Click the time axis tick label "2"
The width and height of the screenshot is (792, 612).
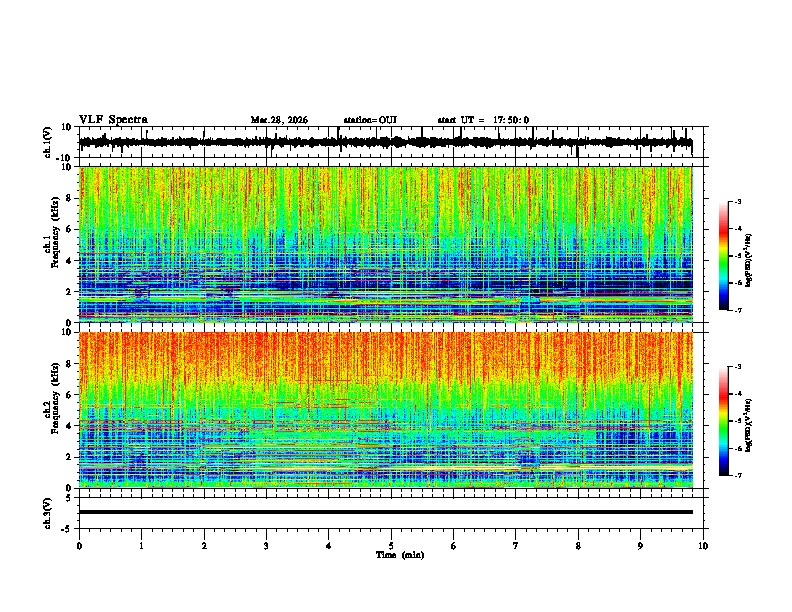point(204,546)
